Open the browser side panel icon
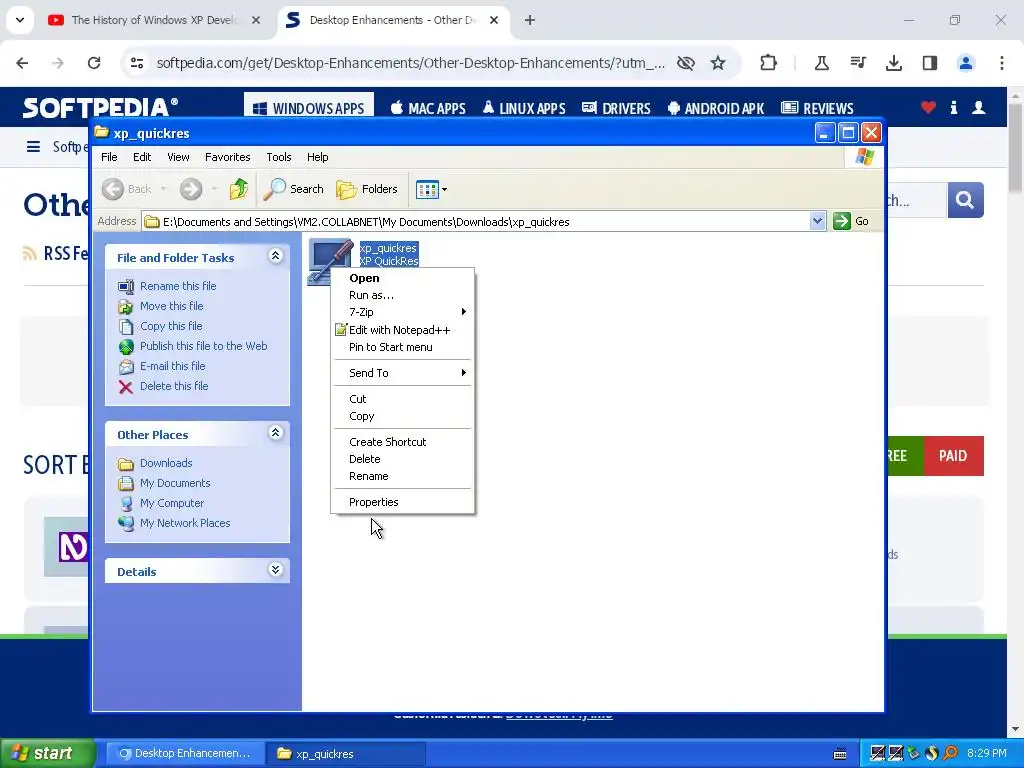Image resolution: width=1024 pixels, height=768 pixels. coord(929,63)
